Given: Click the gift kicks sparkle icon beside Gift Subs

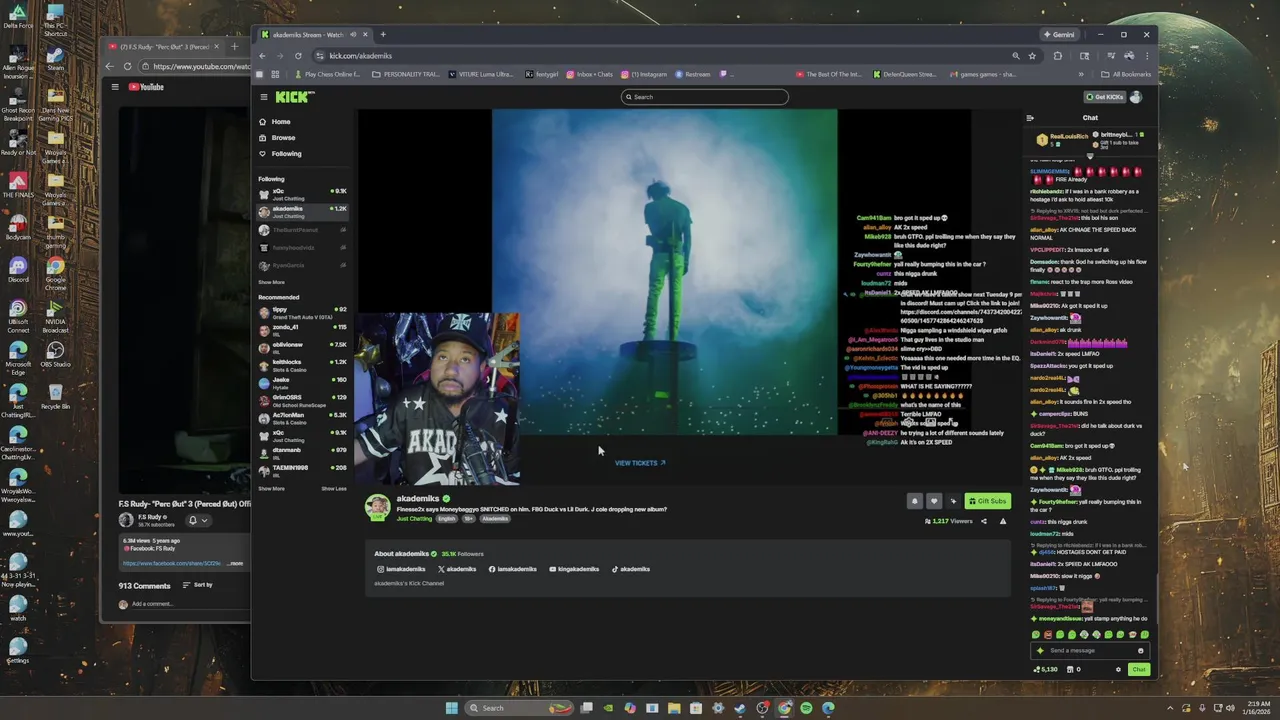Looking at the screenshot, I should pyautogui.click(x=953, y=501).
